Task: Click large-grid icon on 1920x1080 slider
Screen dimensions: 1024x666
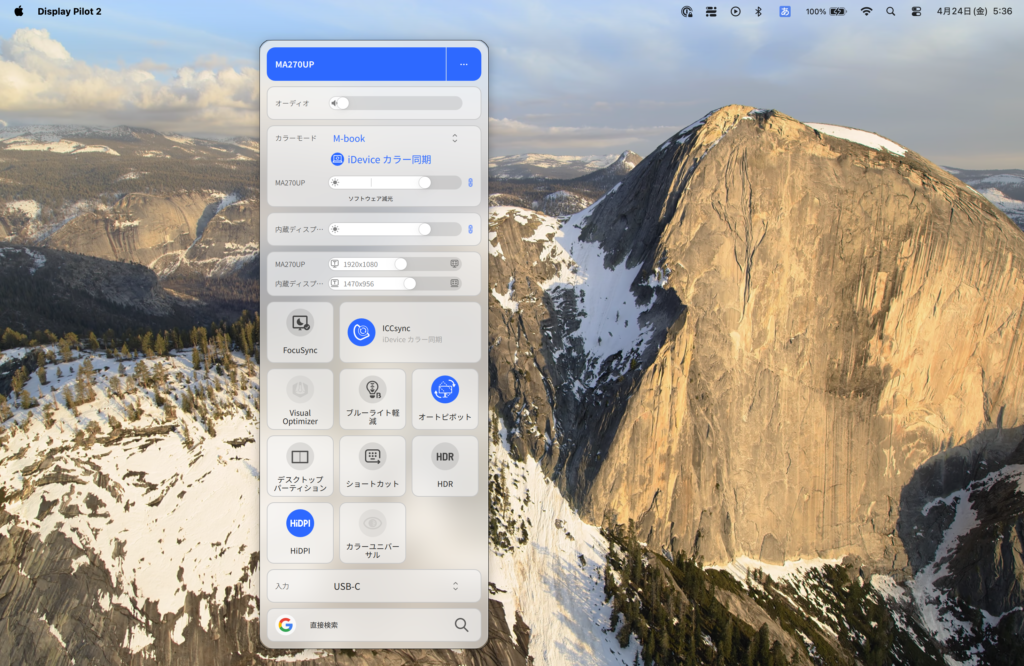Action: 455,264
